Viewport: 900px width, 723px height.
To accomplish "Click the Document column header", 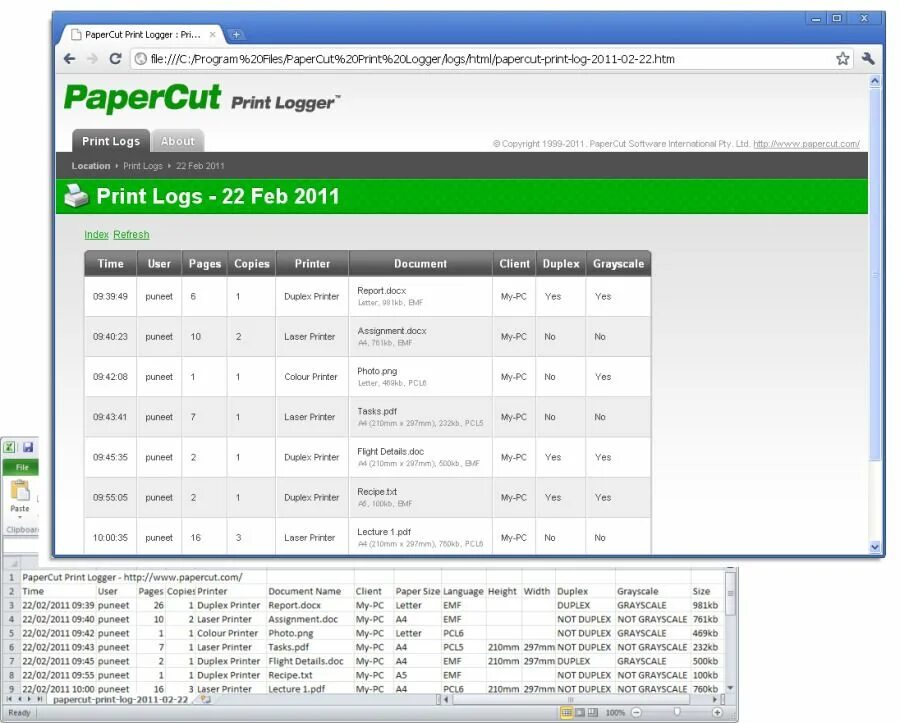I will 420,263.
